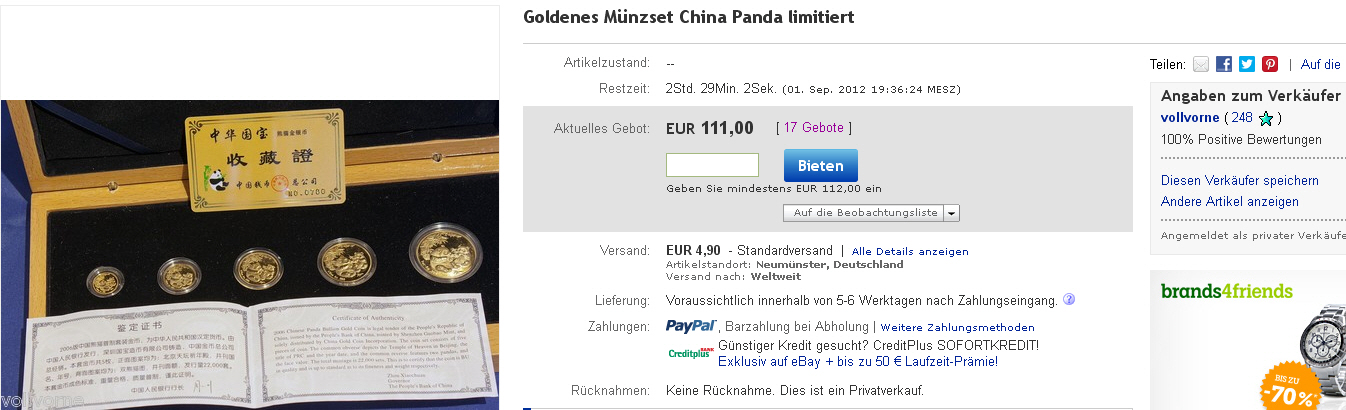Screen dimensions: 1346x410
Task: Share the listing on Pinterest
Action: 1270,64
